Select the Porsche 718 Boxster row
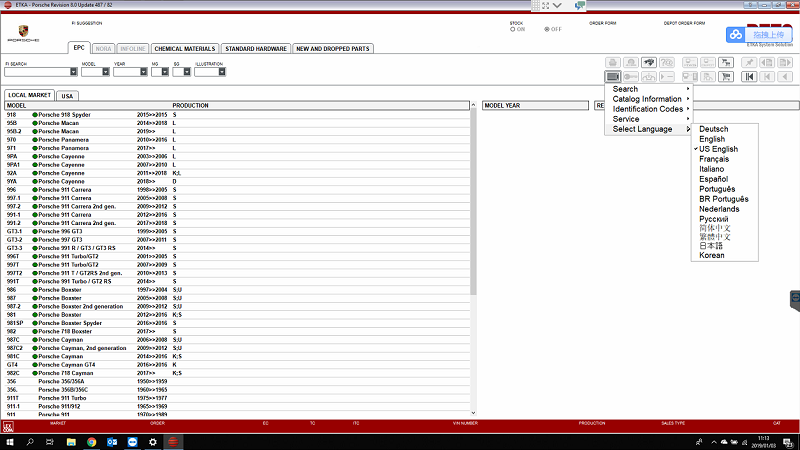The height and width of the screenshot is (450, 800). pos(237,331)
